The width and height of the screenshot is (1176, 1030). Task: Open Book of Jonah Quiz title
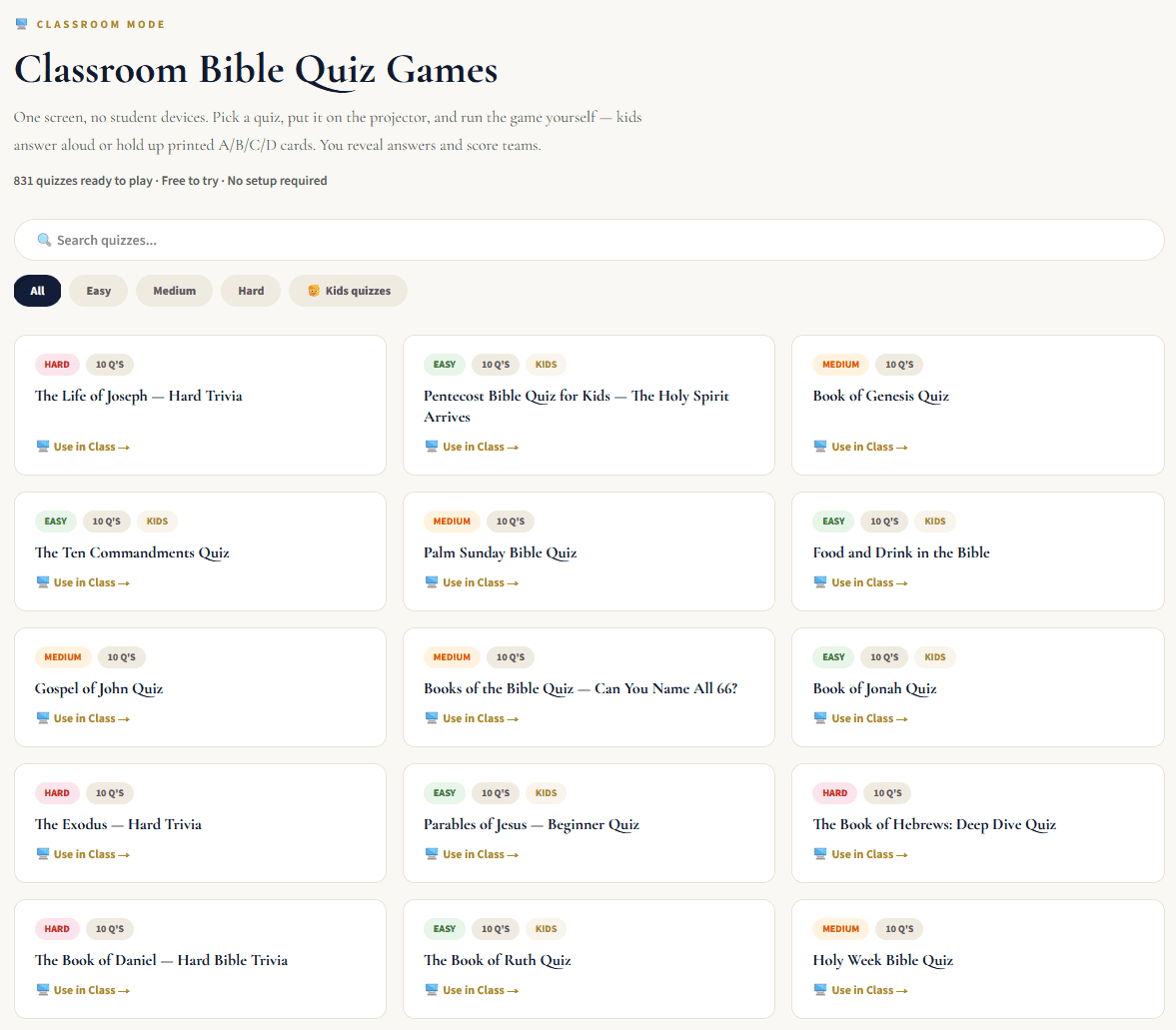point(874,688)
